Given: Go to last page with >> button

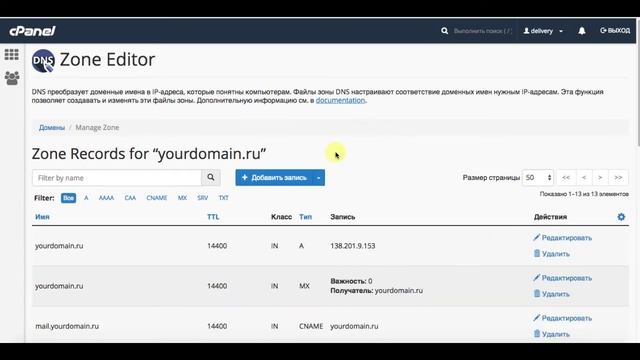Looking at the screenshot, I should tap(618, 178).
